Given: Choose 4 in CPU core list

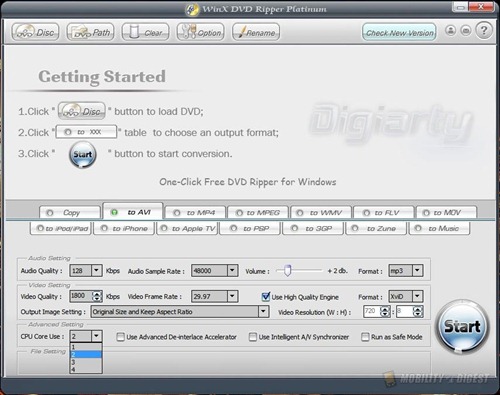Looking at the screenshot, I should coord(86,369).
